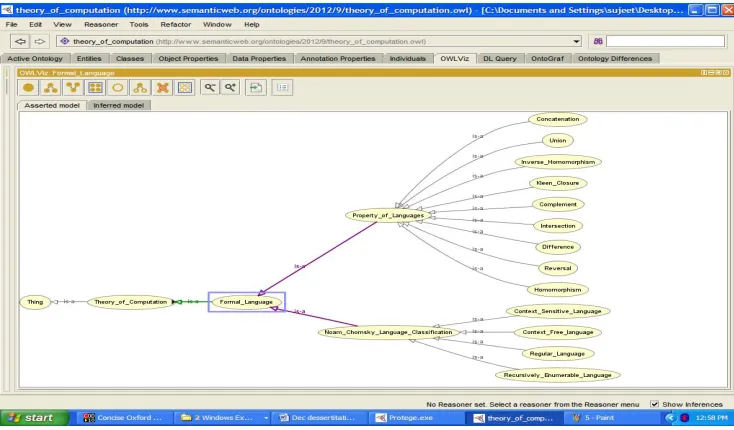734x430 pixels.
Task: Select the Thing node in graph
Action: click(x=35, y=302)
